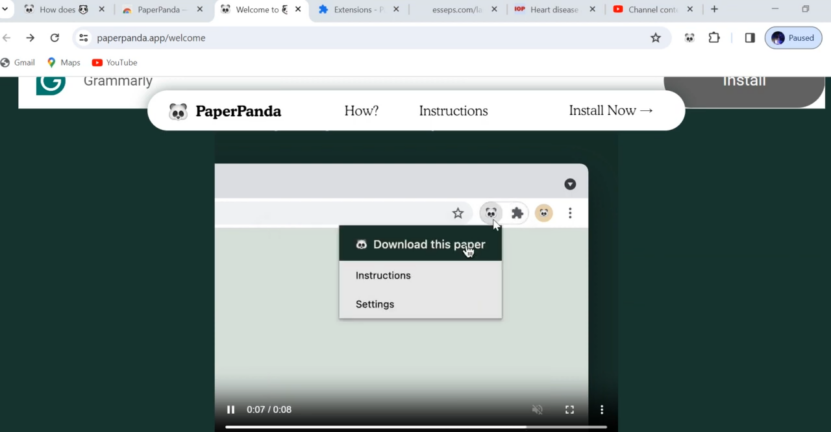This screenshot has height=432, width=831.
Task: Open the PaperPanda extension icon in Chrome toolbar
Action: pos(689,38)
